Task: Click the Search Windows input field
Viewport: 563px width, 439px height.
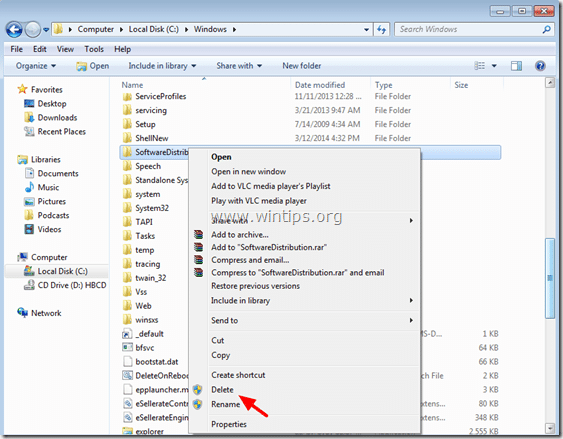Action: [469, 29]
